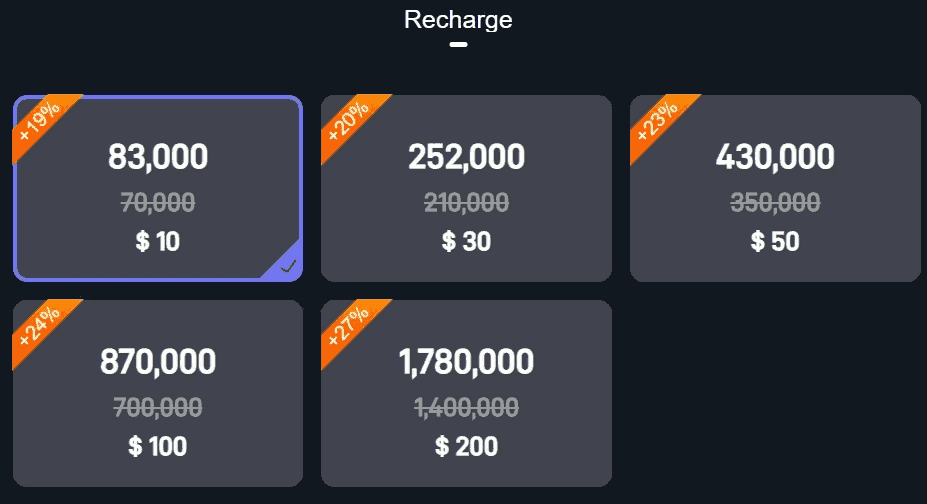
Task: Click the +27% bonus ribbon
Action: click(348, 326)
